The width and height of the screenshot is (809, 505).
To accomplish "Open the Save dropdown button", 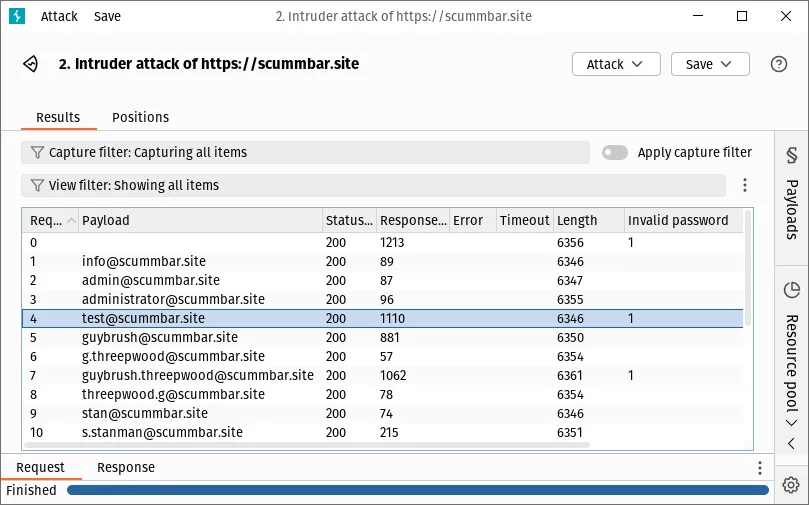I will point(710,64).
